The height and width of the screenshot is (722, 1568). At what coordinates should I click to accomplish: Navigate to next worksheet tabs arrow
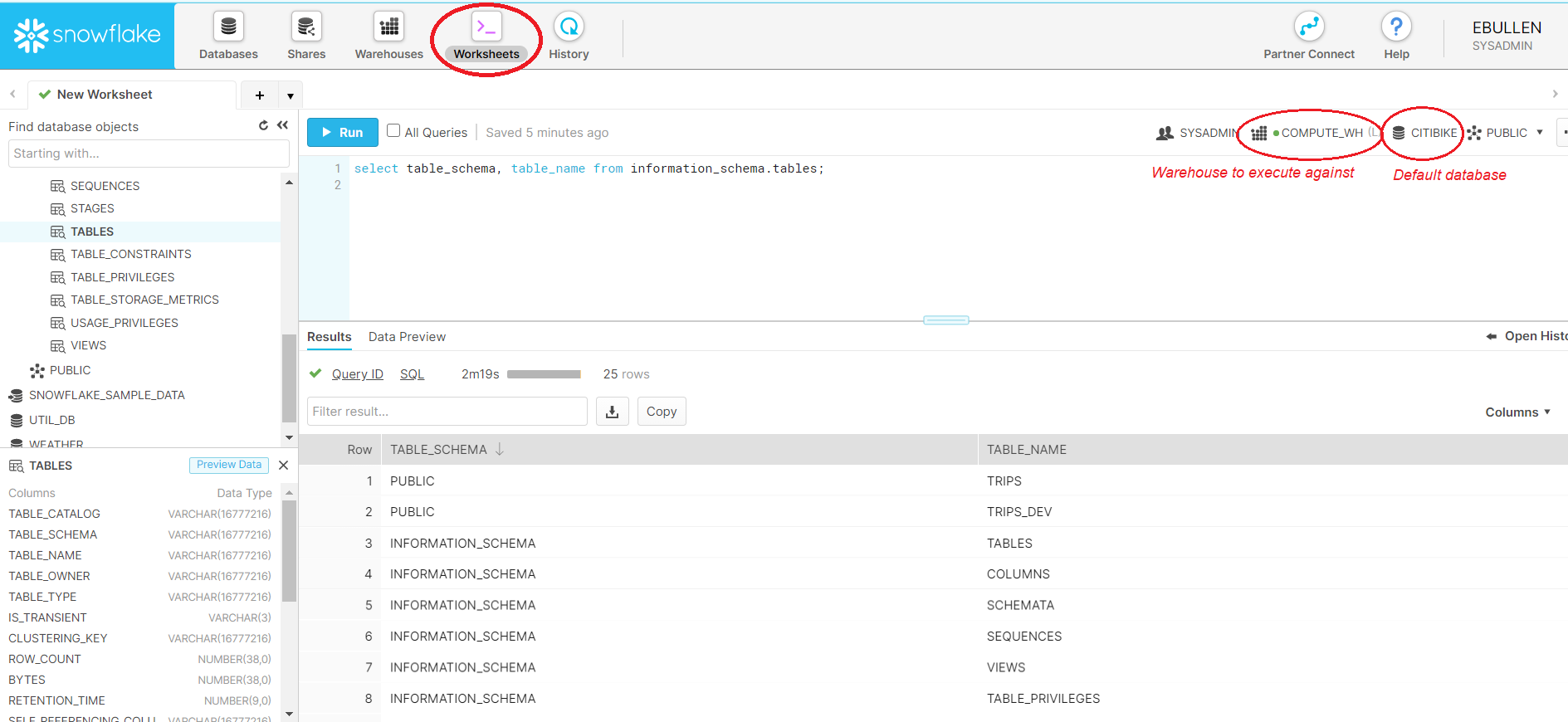[1555, 94]
